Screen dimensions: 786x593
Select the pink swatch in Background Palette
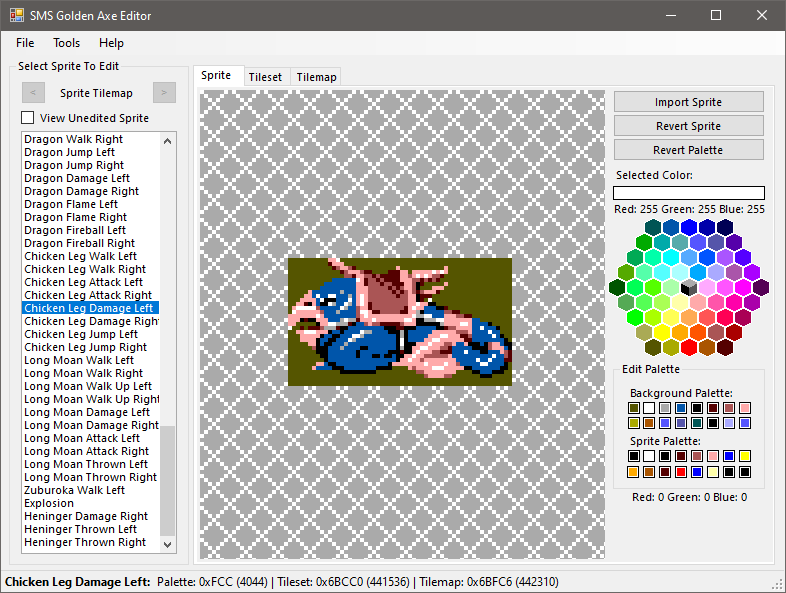pos(745,408)
